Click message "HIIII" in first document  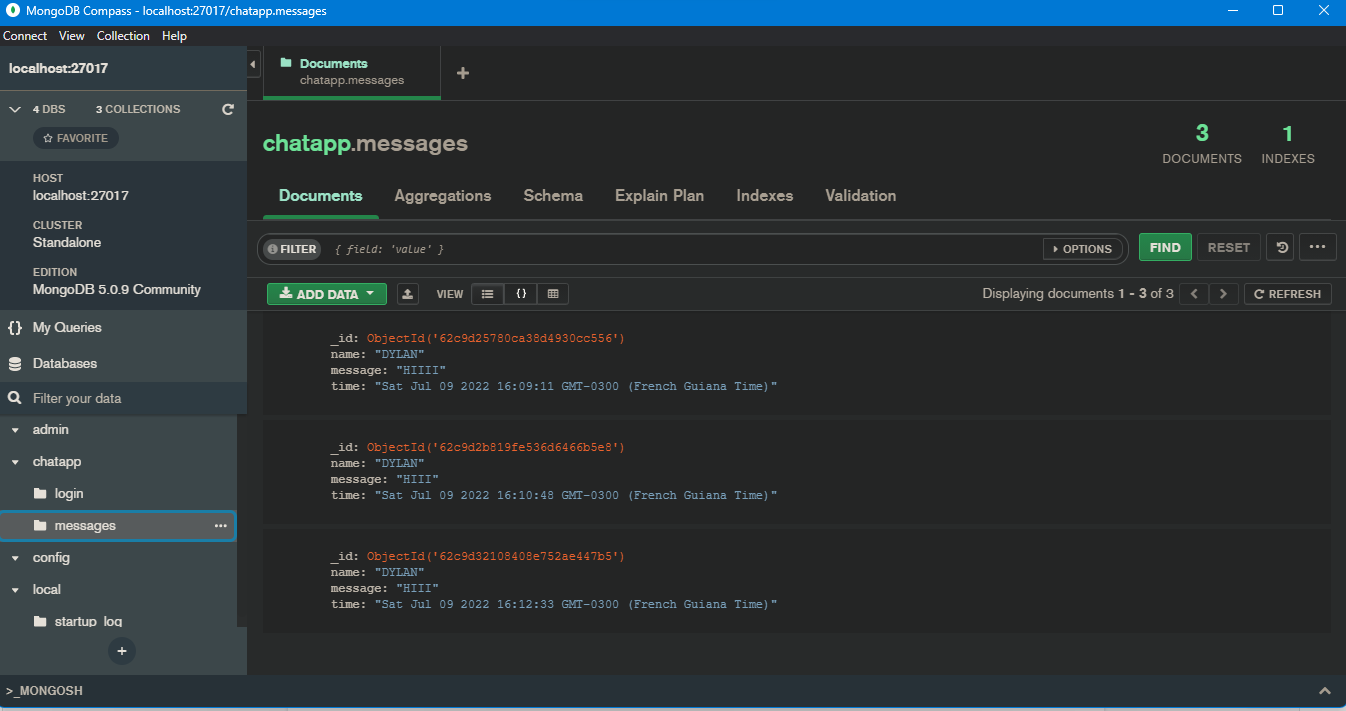(x=421, y=370)
